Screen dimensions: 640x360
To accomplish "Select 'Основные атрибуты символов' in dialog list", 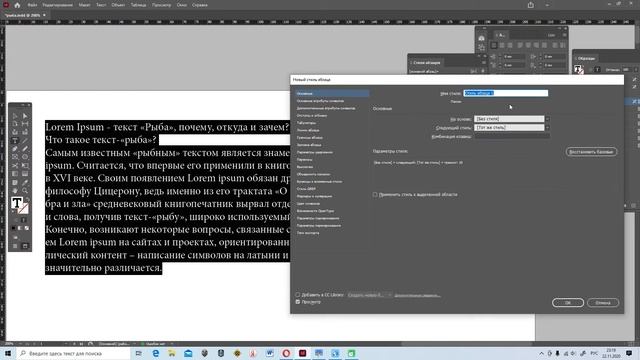I will pyautogui.click(x=320, y=101).
